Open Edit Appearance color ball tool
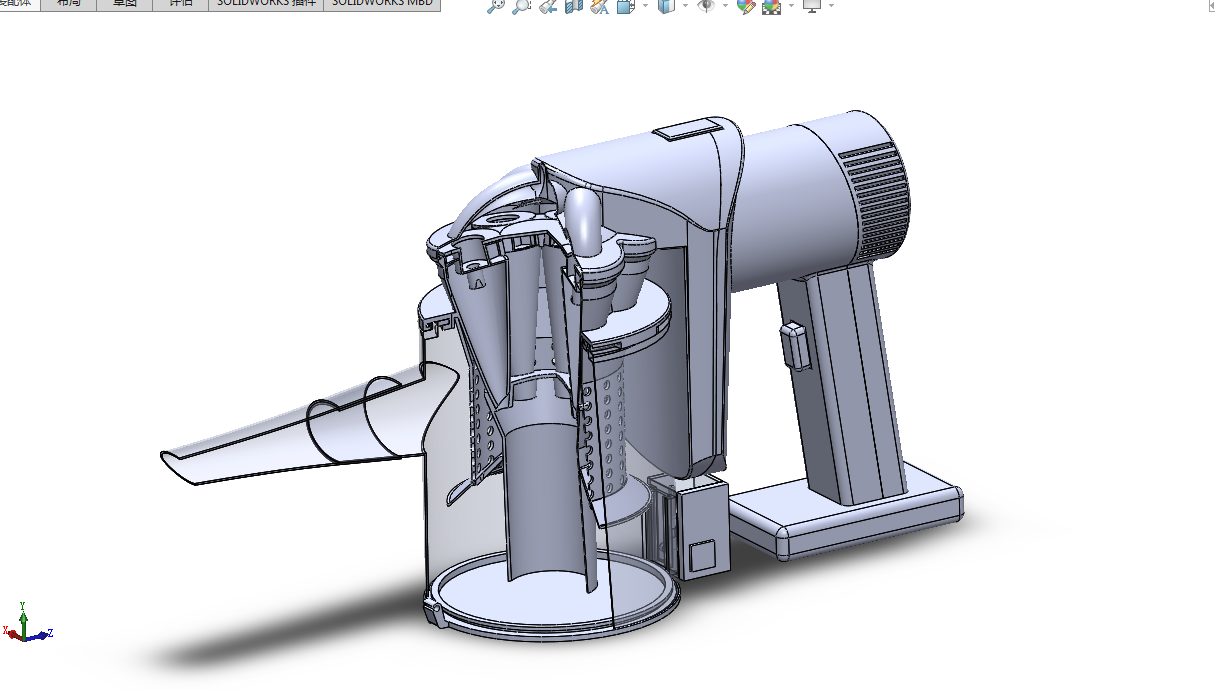Viewport: 1215px width, 690px height. point(746,5)
